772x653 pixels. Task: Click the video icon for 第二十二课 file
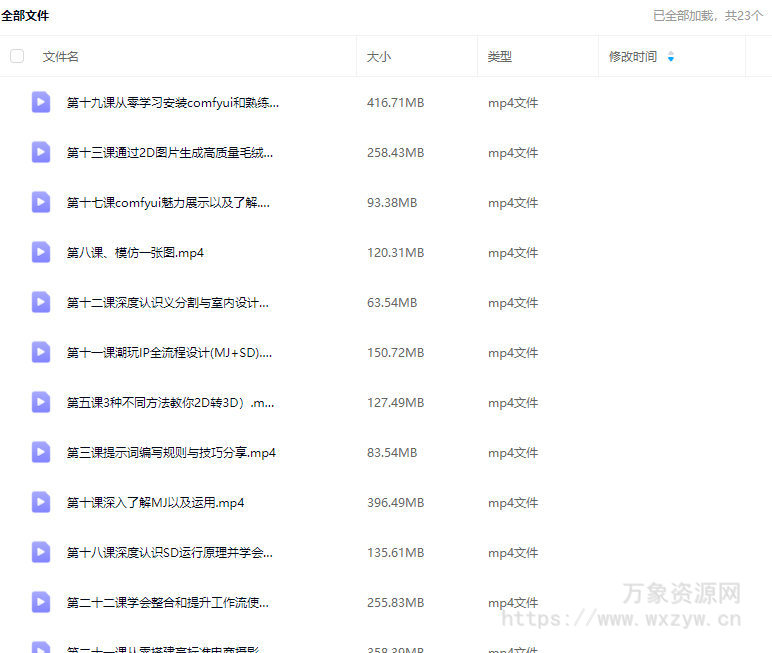click(41, 602)
